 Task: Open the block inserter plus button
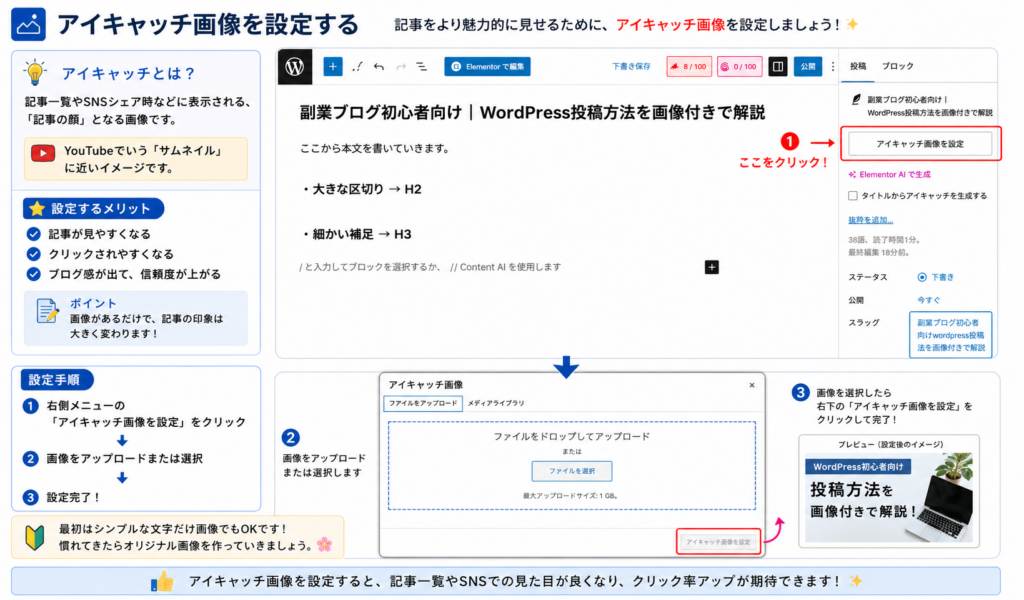332,67
